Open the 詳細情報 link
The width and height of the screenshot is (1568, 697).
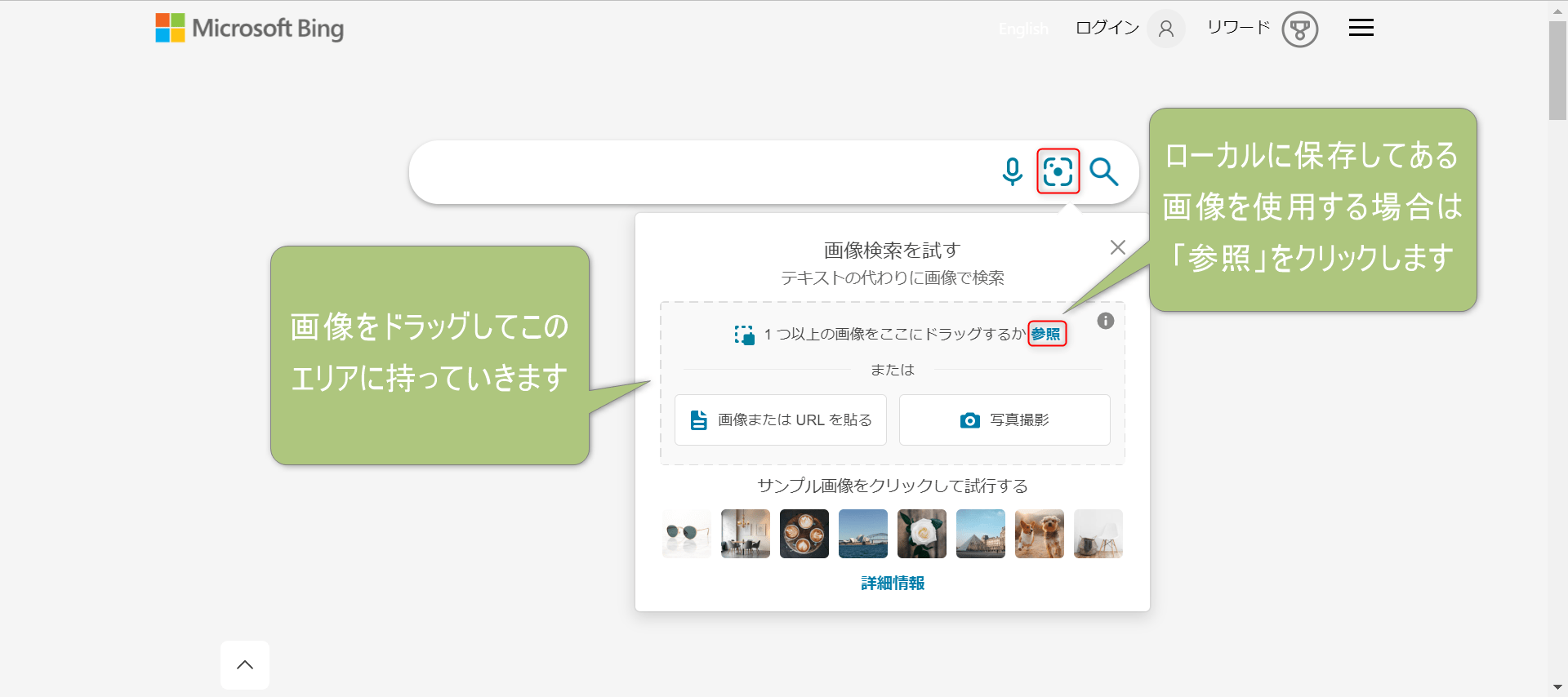893,583
